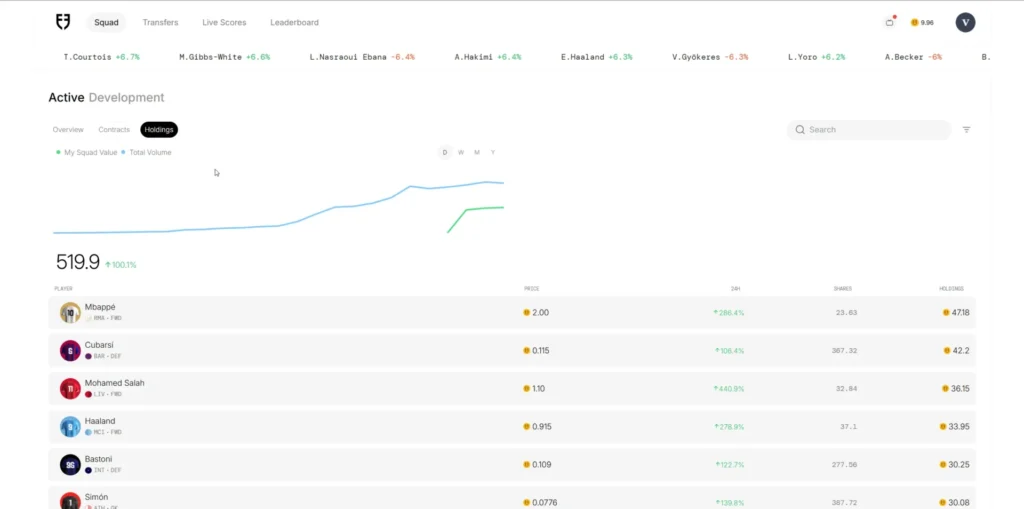Click into the Search field
Image resolution: width=1024 pixels, height=509 pixels.
[x=870, y=130]
